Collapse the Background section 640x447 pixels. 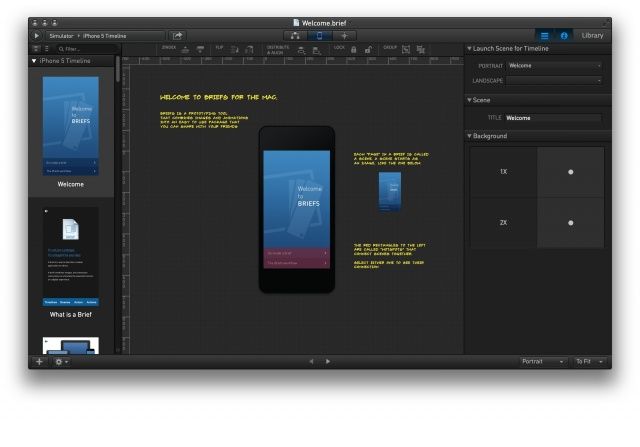tap(470, 136)
